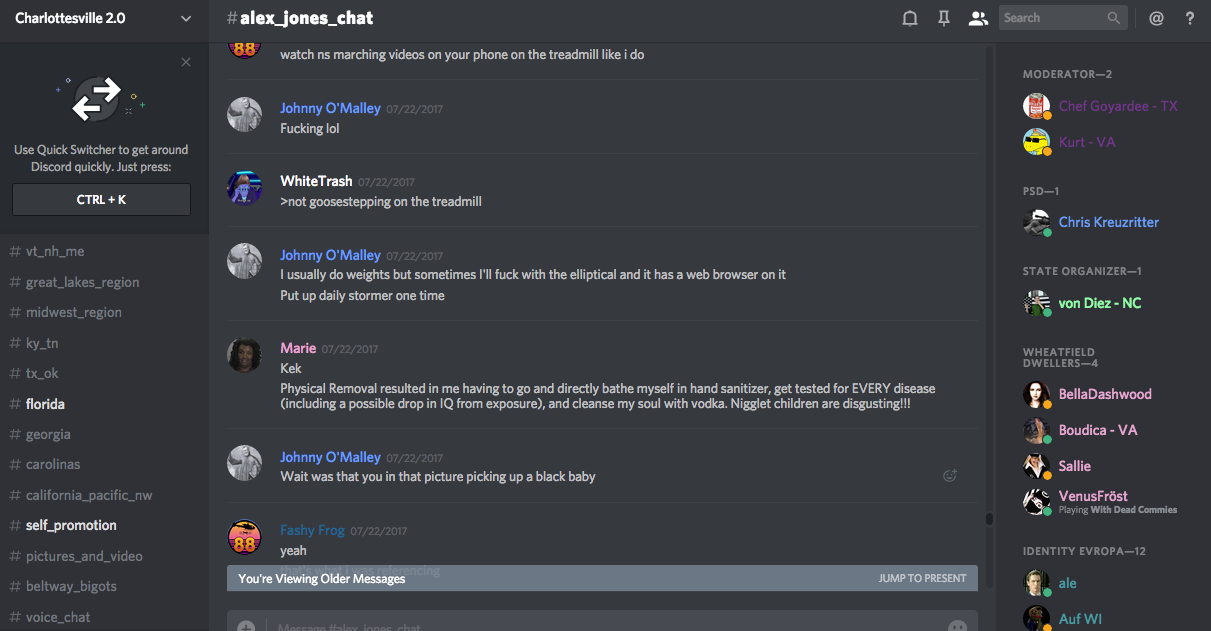The width and height of the screenshot is (1211, 631).
Task: Select Chris Kreuzritter in the member list
Action: pos(1108,222)
